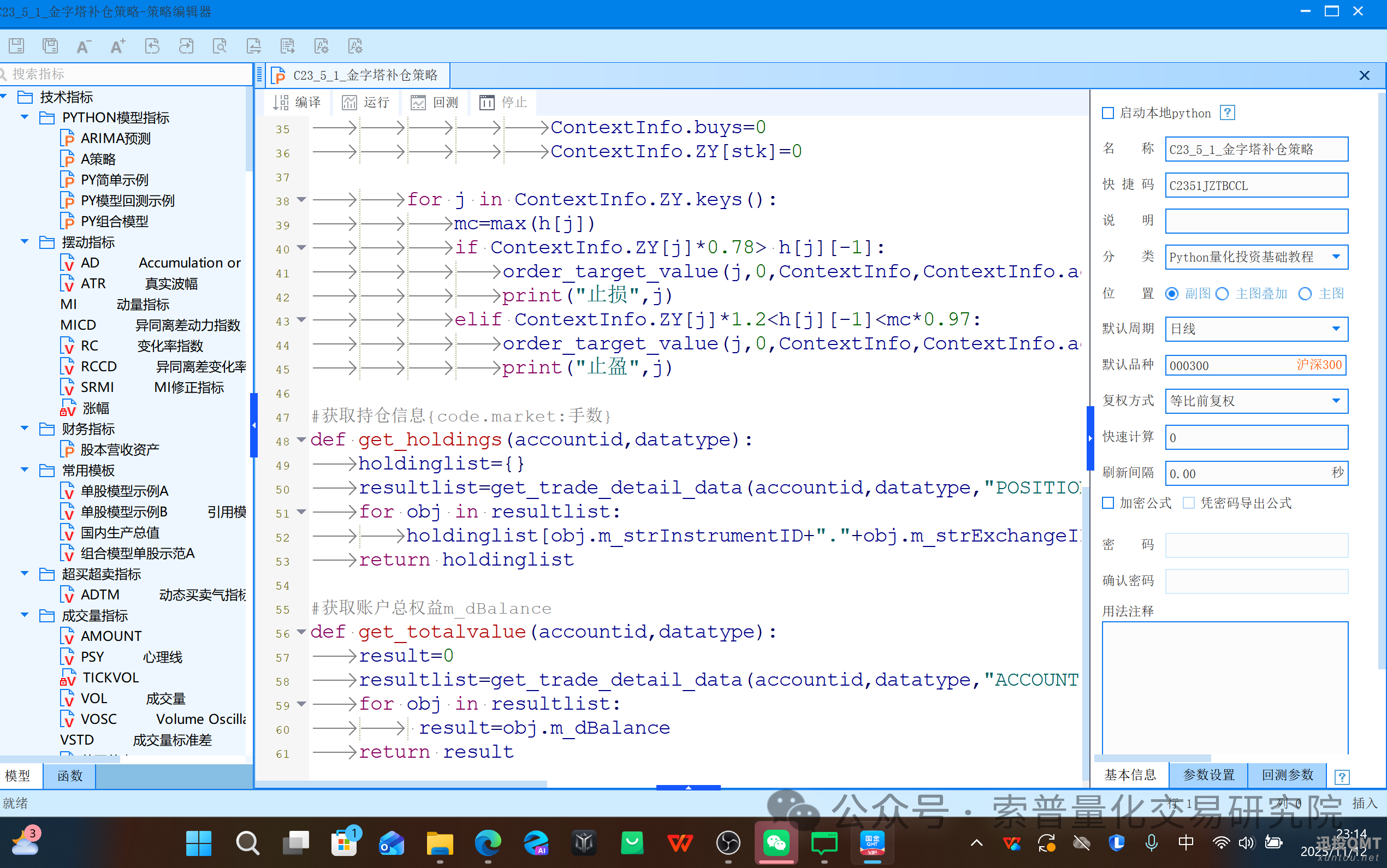Click the 编译 compile button
Viewport: 1387px width, 868px height.
(x=297, y=102)
